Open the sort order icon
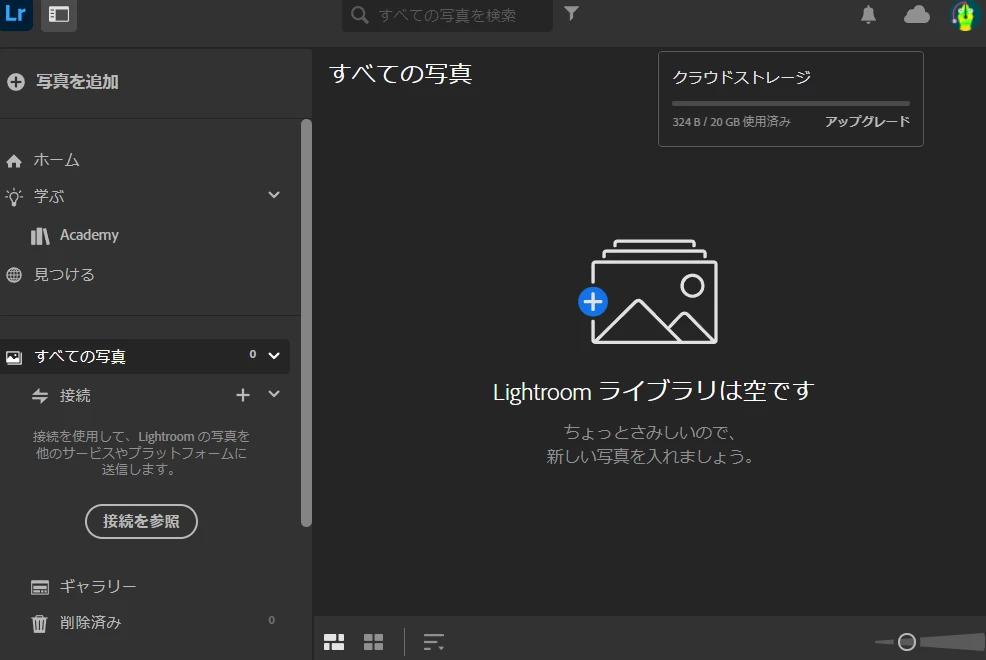Viewport: 986px width, 660px height. tap(434, 642)
